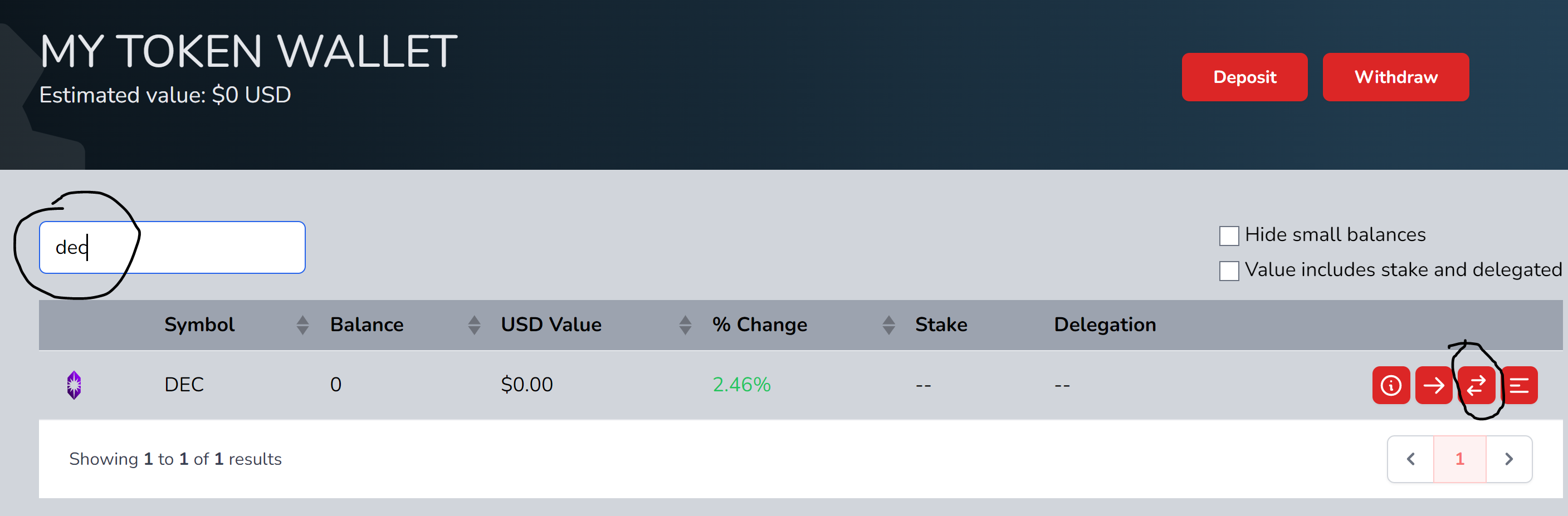Enable Hide small balances checkbox
Screen dimensions: 1568x516
1229,235
